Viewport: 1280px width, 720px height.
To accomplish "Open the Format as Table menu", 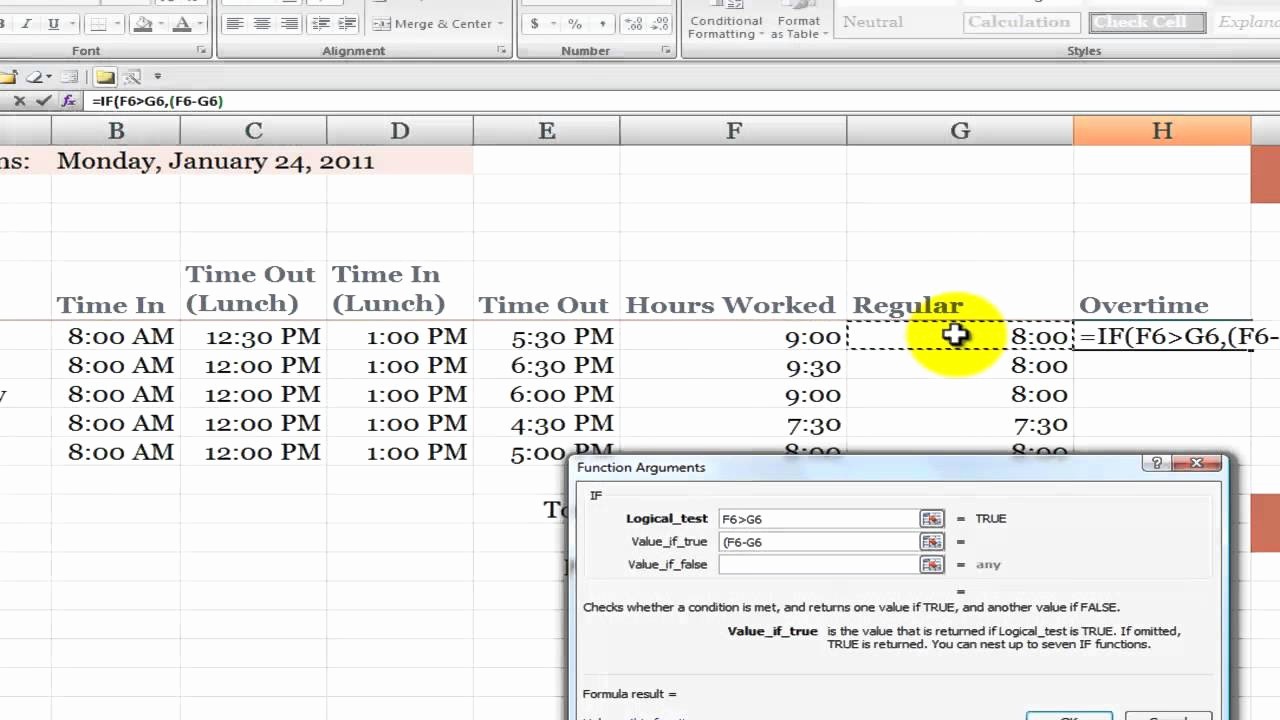I will click(798, 24).
